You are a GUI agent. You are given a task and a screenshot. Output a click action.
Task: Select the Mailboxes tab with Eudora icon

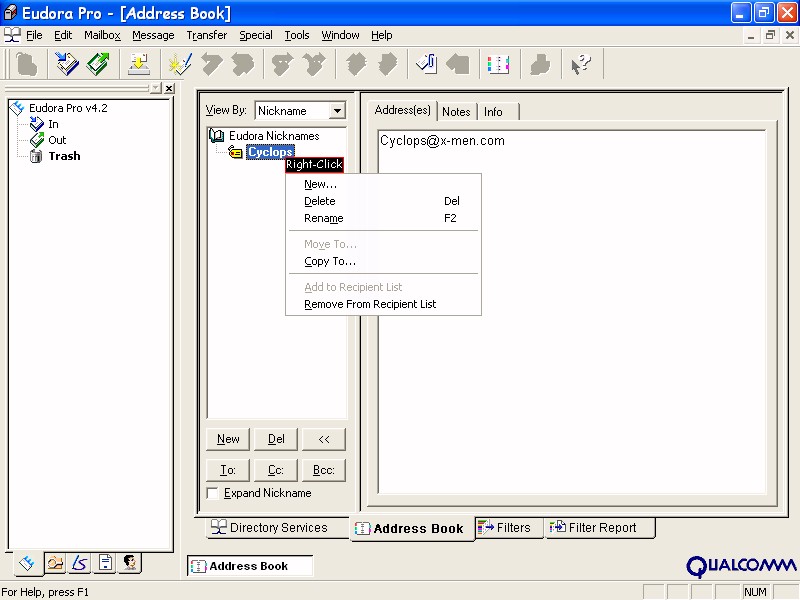(x=27, y=563)
